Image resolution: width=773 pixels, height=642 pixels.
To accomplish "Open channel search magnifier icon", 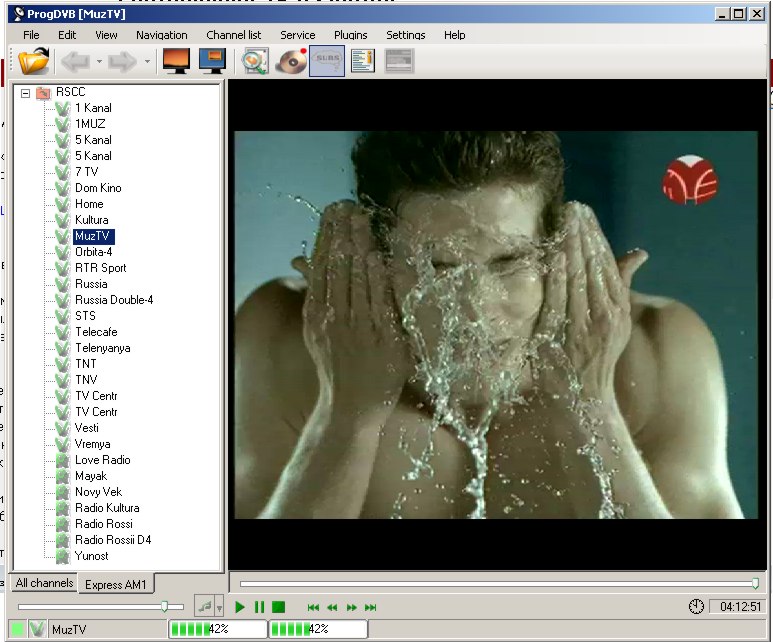I will click(x=256, y=62).
